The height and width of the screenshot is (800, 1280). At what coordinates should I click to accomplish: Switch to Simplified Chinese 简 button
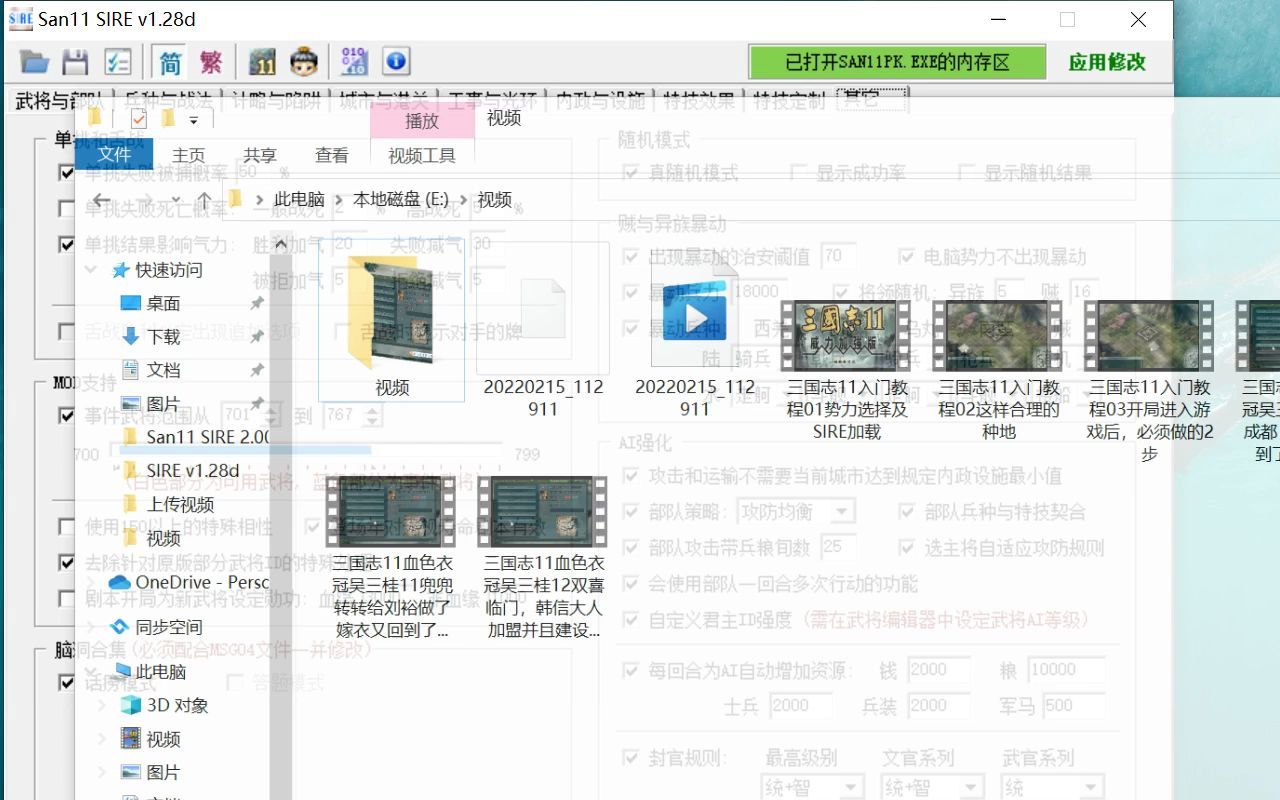pos(170,62)
